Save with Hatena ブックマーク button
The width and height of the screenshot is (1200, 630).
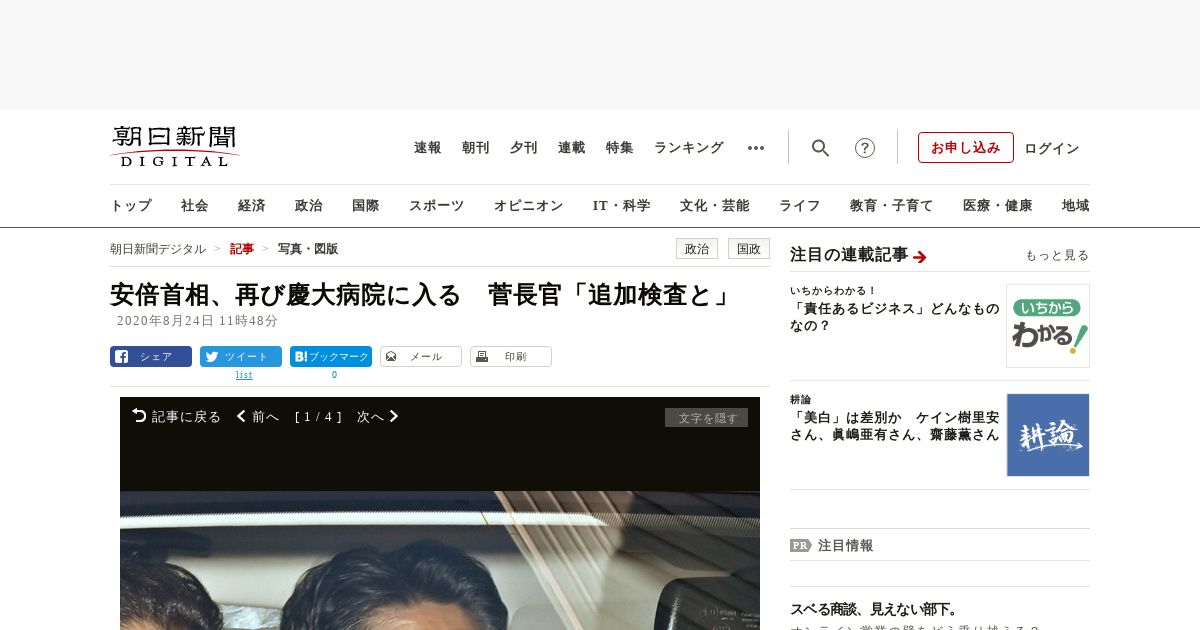click(331, 357)
